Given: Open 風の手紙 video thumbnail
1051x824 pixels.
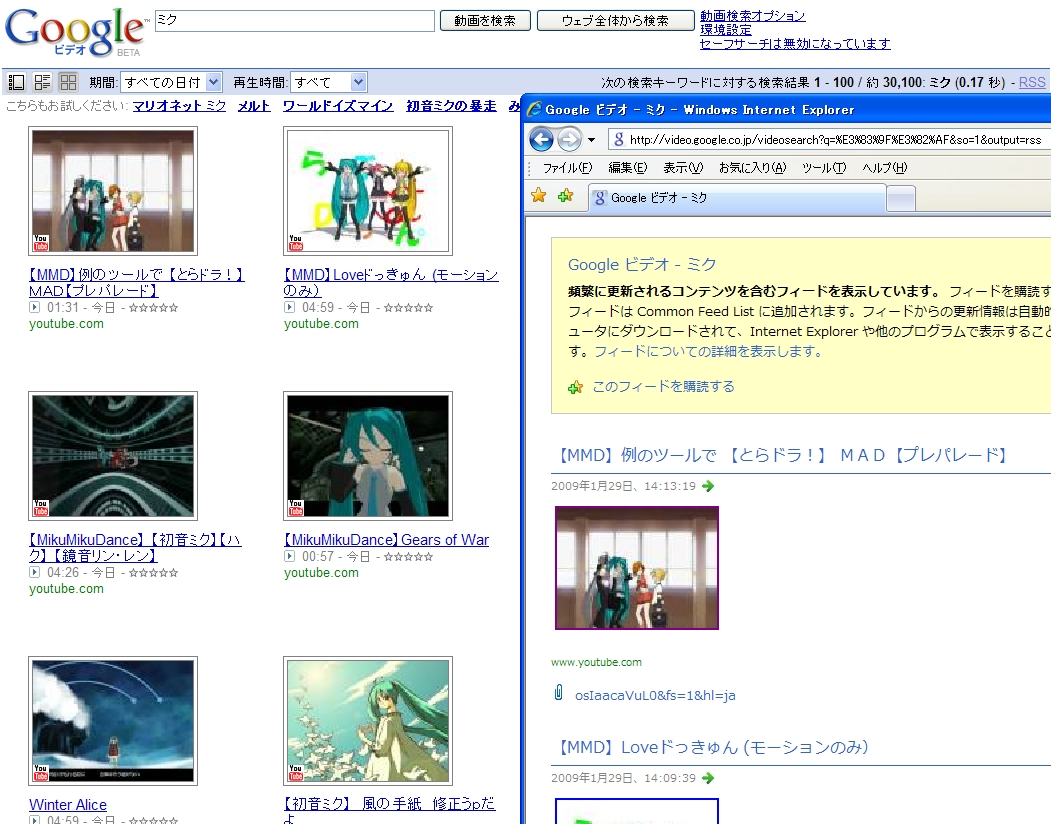Looking at the screenshot, I should (368, 721).
